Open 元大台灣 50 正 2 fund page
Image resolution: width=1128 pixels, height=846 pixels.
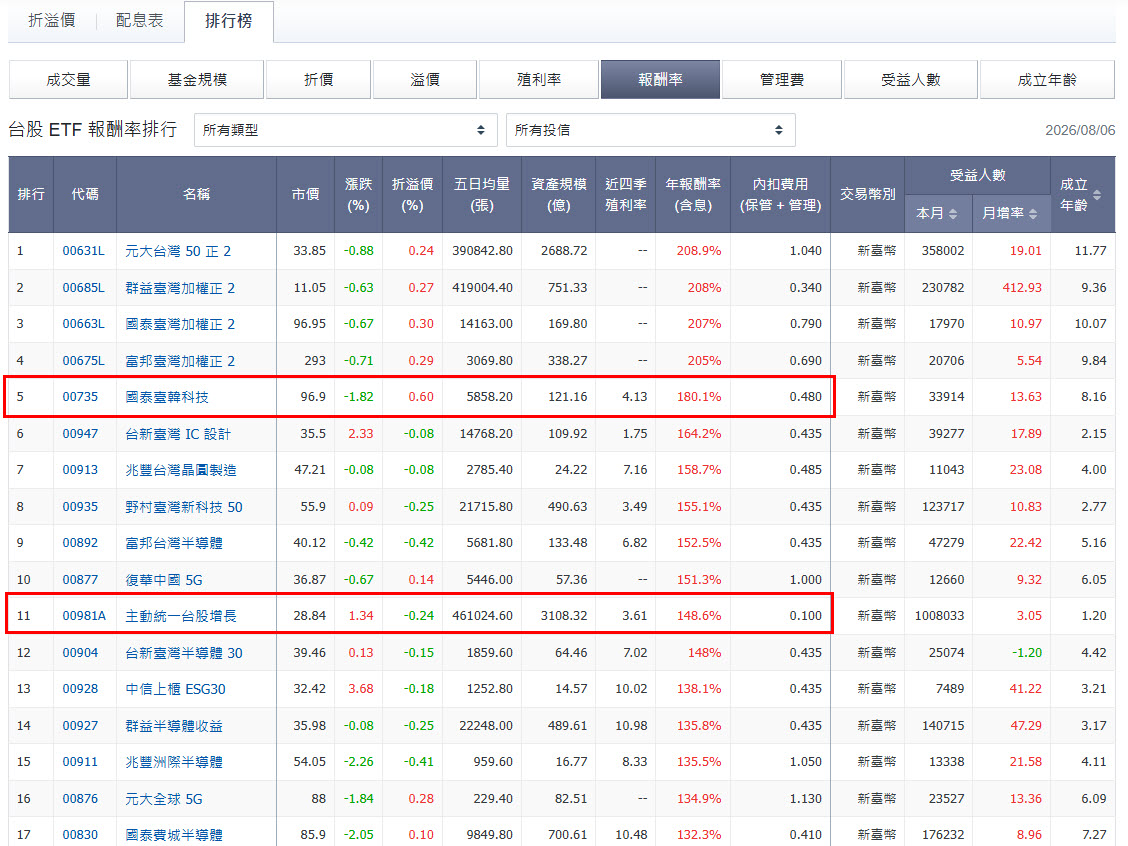pyautogui.click(x=178, y=251)
